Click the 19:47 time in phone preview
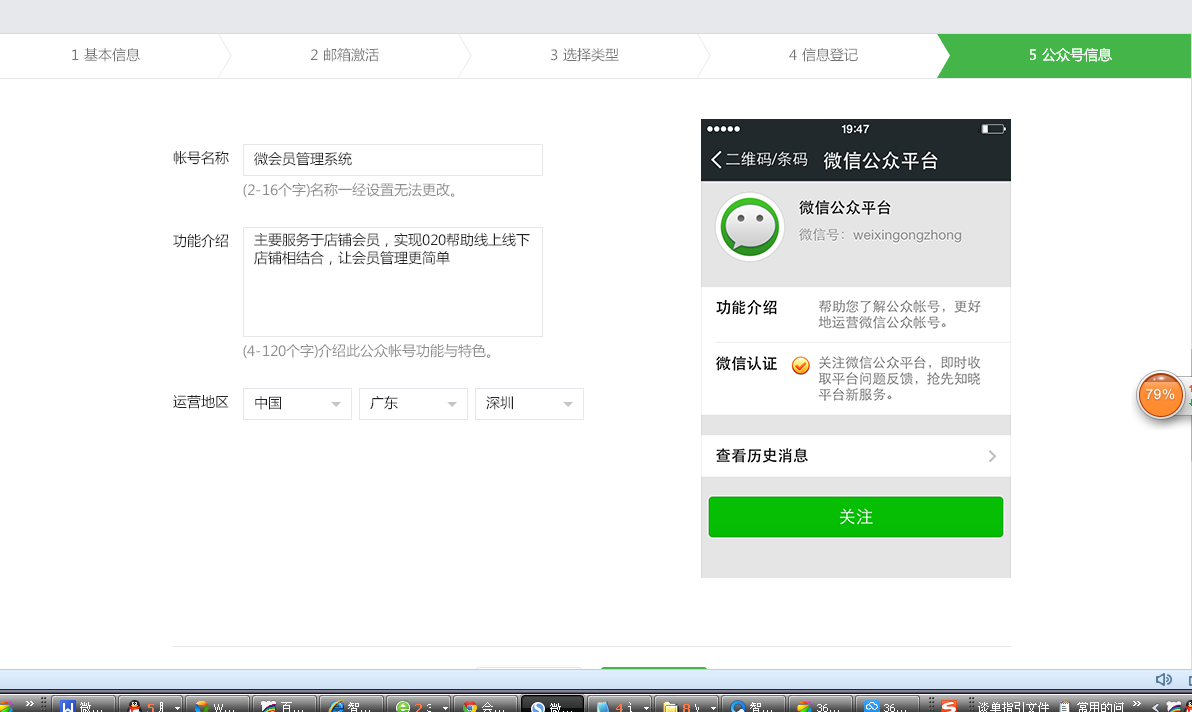 click(x=855, y=129)
